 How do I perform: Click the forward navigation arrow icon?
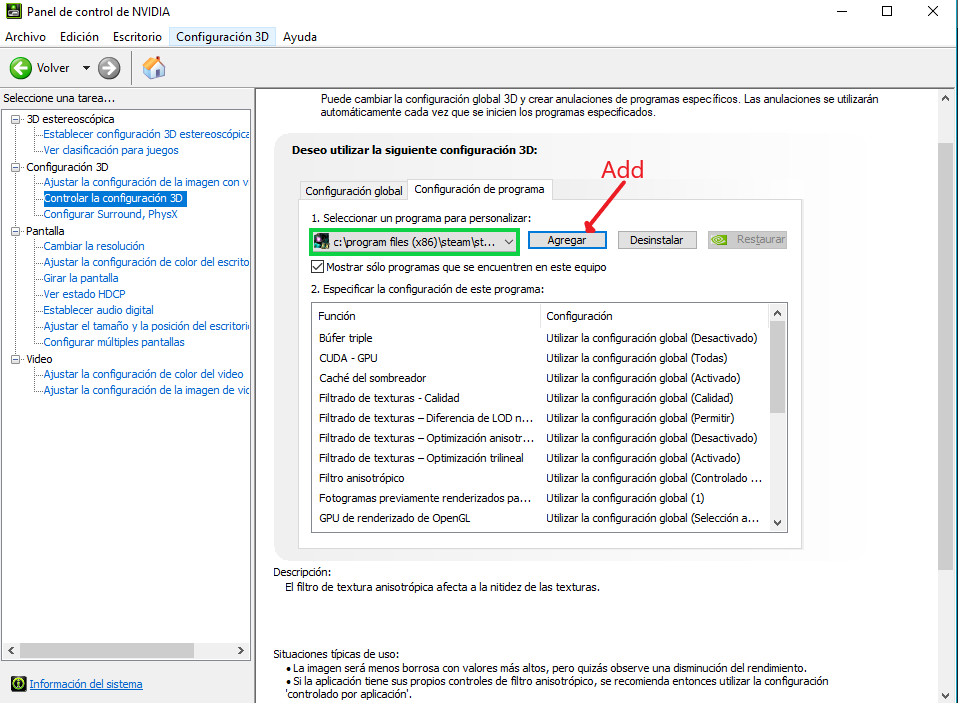[x=109, y=68]
